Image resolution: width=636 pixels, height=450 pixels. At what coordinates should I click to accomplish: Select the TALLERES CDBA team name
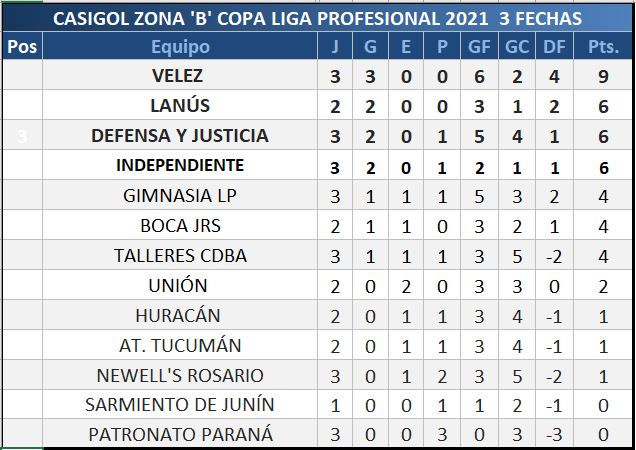tap(181, 255)
